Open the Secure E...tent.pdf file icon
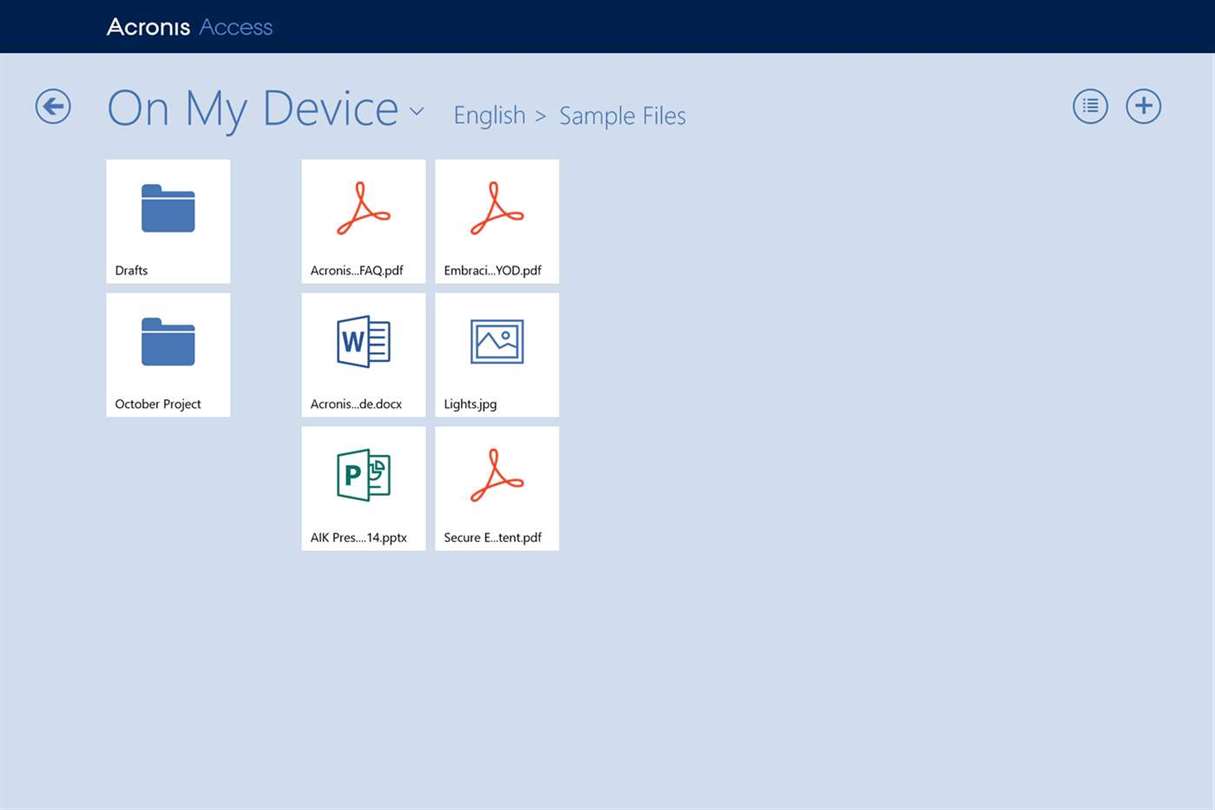Screen dimensions: 1215x810 (497, 476)
